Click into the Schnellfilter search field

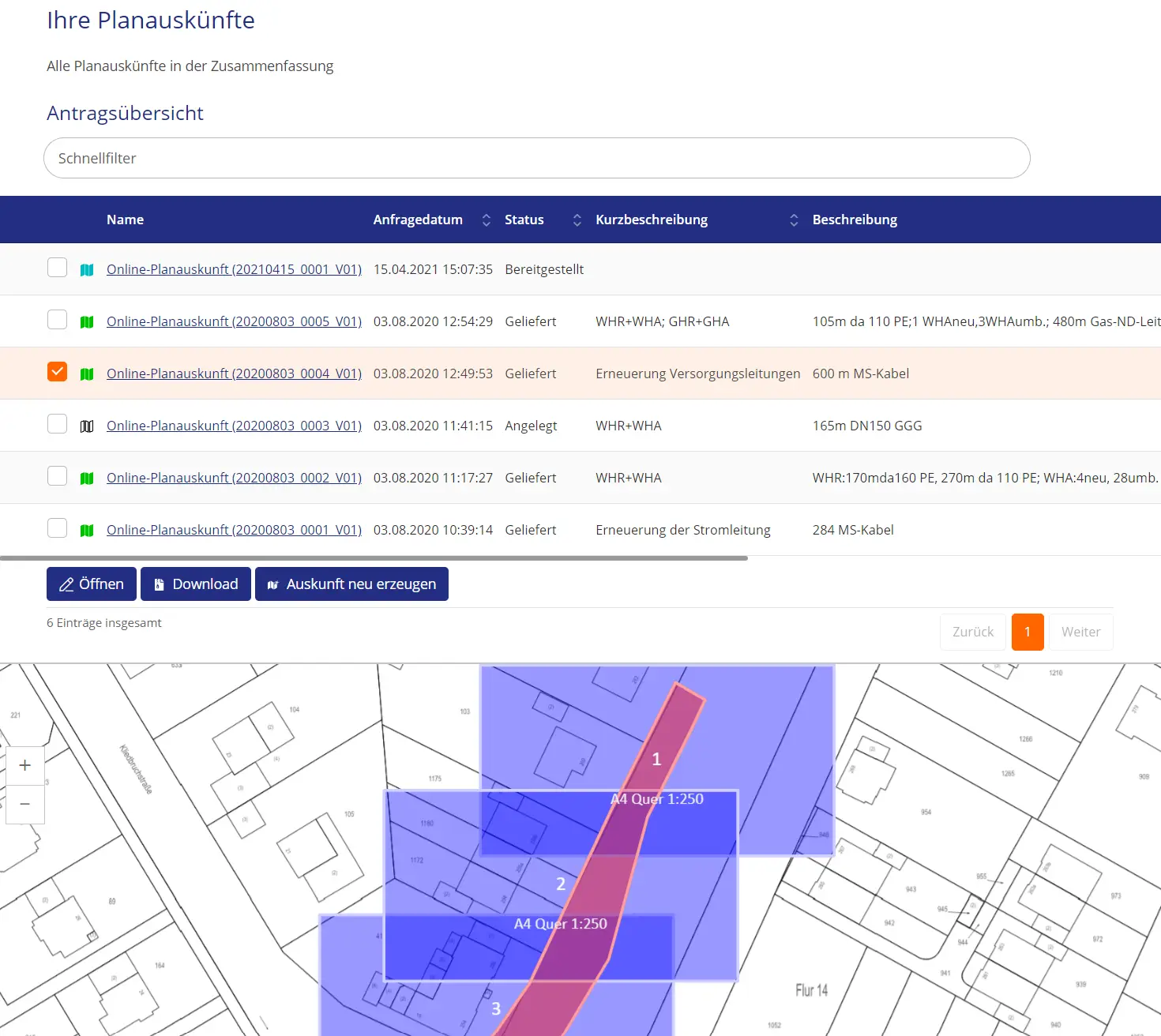point(536,158)
